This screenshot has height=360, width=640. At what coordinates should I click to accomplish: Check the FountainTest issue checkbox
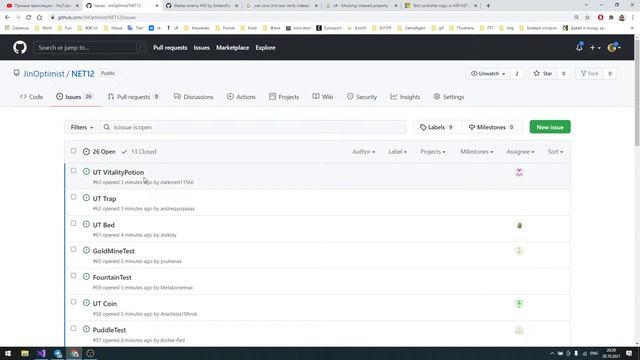pyautogui.click(x=73, y=276)
